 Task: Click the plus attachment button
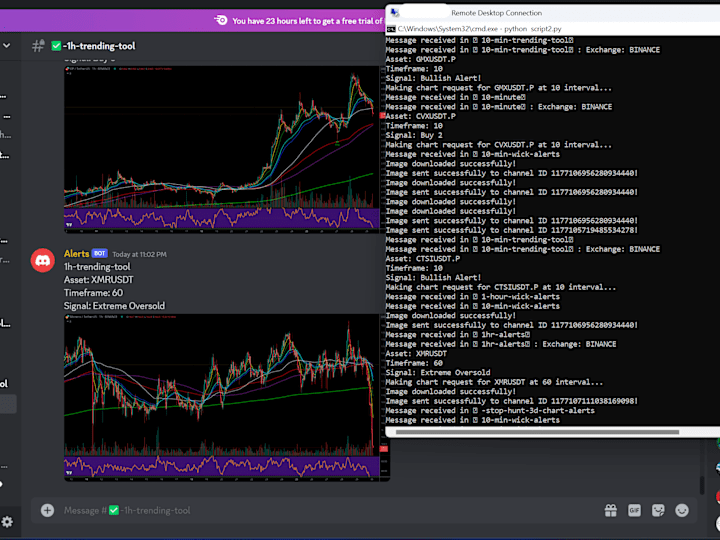[47, 510]
